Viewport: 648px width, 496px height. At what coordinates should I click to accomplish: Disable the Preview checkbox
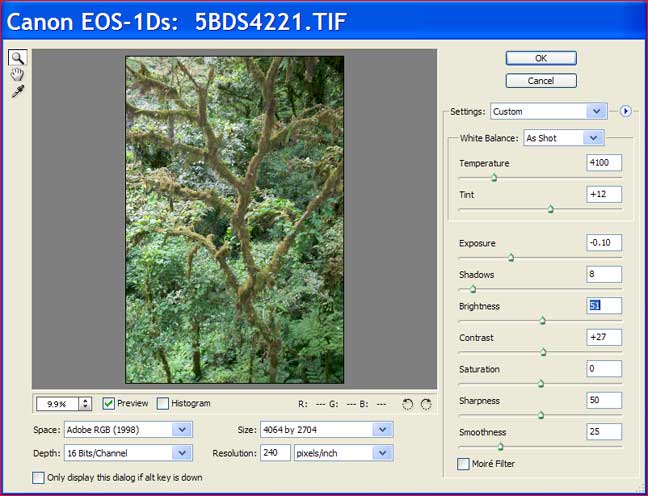click(109, 404)
